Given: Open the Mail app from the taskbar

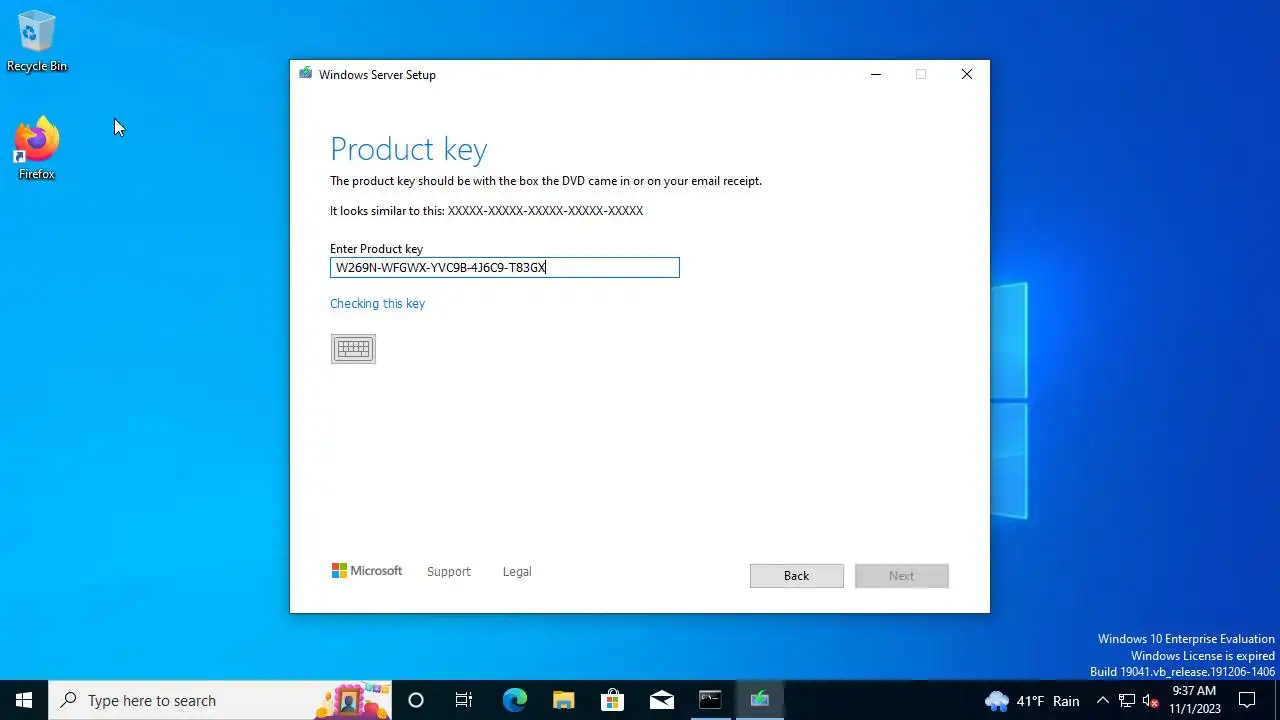Looking at the screenshot, I should coord(661,700).
